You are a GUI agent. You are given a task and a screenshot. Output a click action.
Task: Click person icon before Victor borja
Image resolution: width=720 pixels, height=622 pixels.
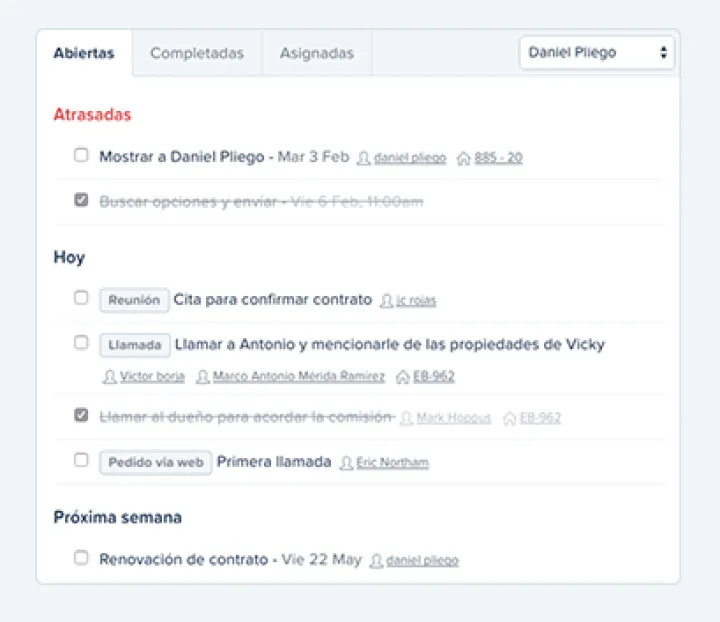pyautogui.click(x=110, y=377)
